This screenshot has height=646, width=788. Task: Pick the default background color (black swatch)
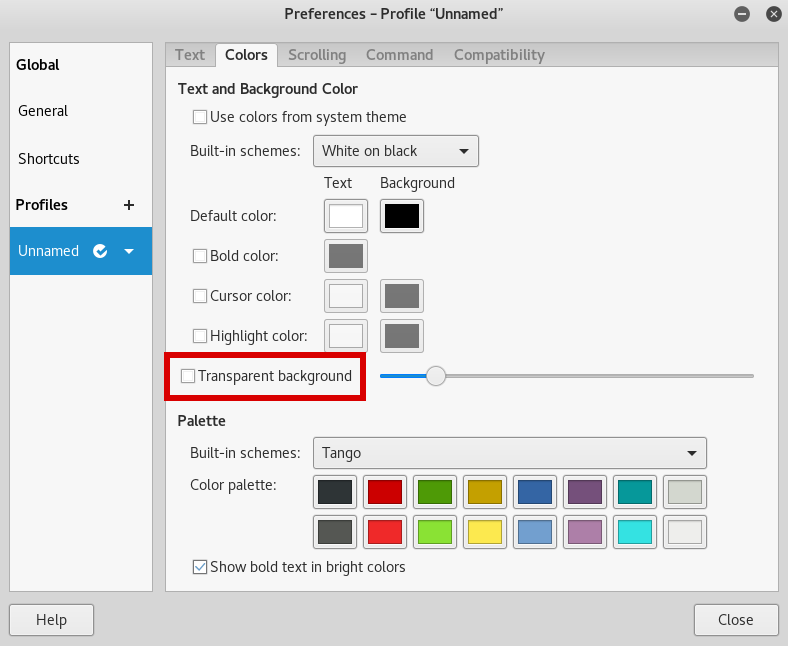pyautogui.click(x=402, y=216)
